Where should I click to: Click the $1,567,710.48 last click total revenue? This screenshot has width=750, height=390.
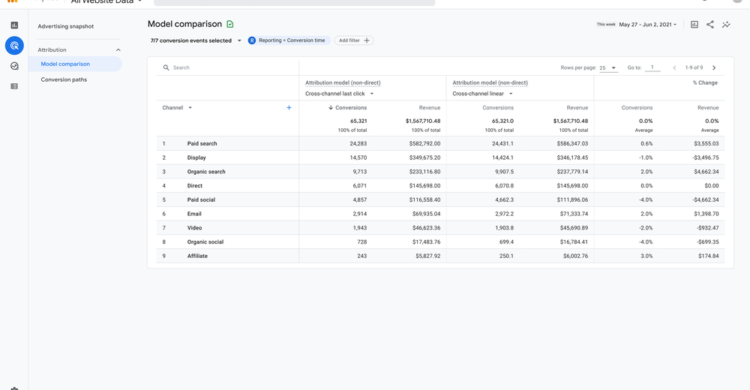coord(423,121)
